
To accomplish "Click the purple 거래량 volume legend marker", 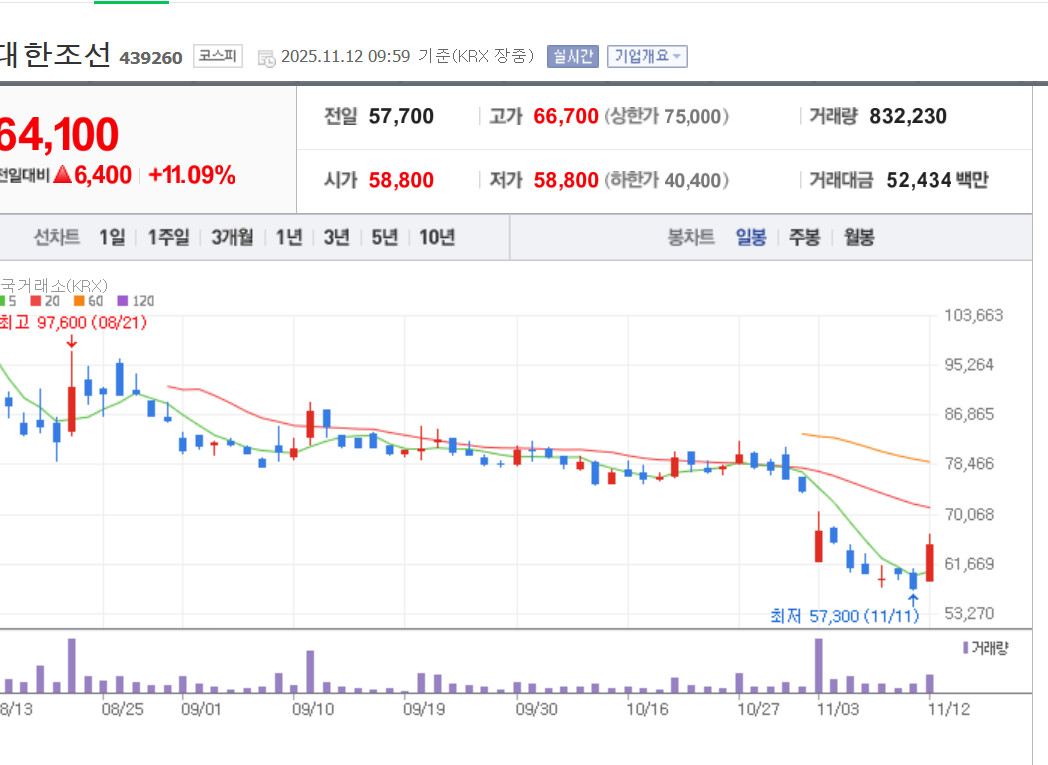I will pos(965,647).
